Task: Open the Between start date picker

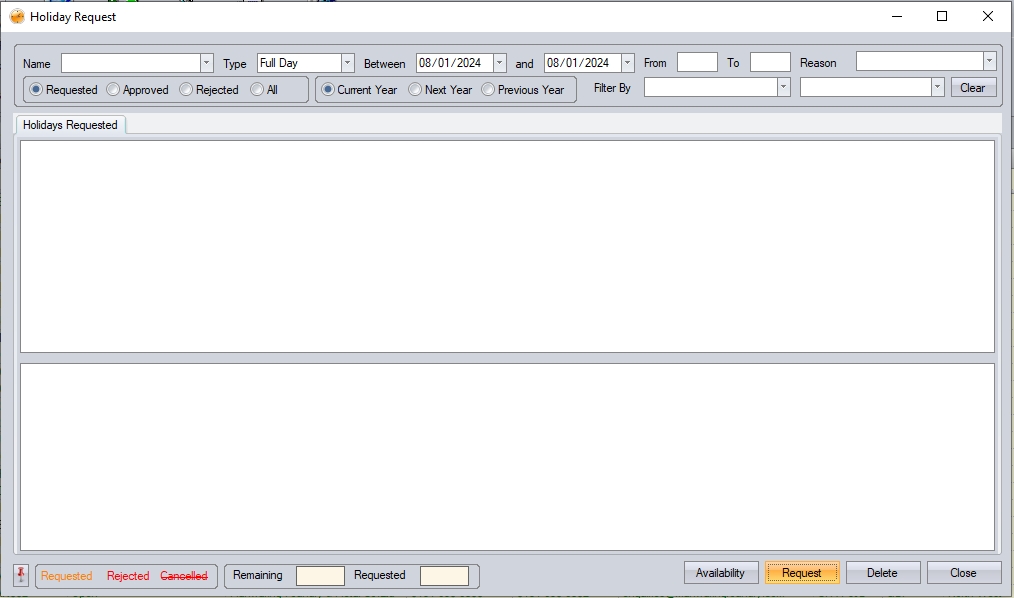Action: [500, 63]
